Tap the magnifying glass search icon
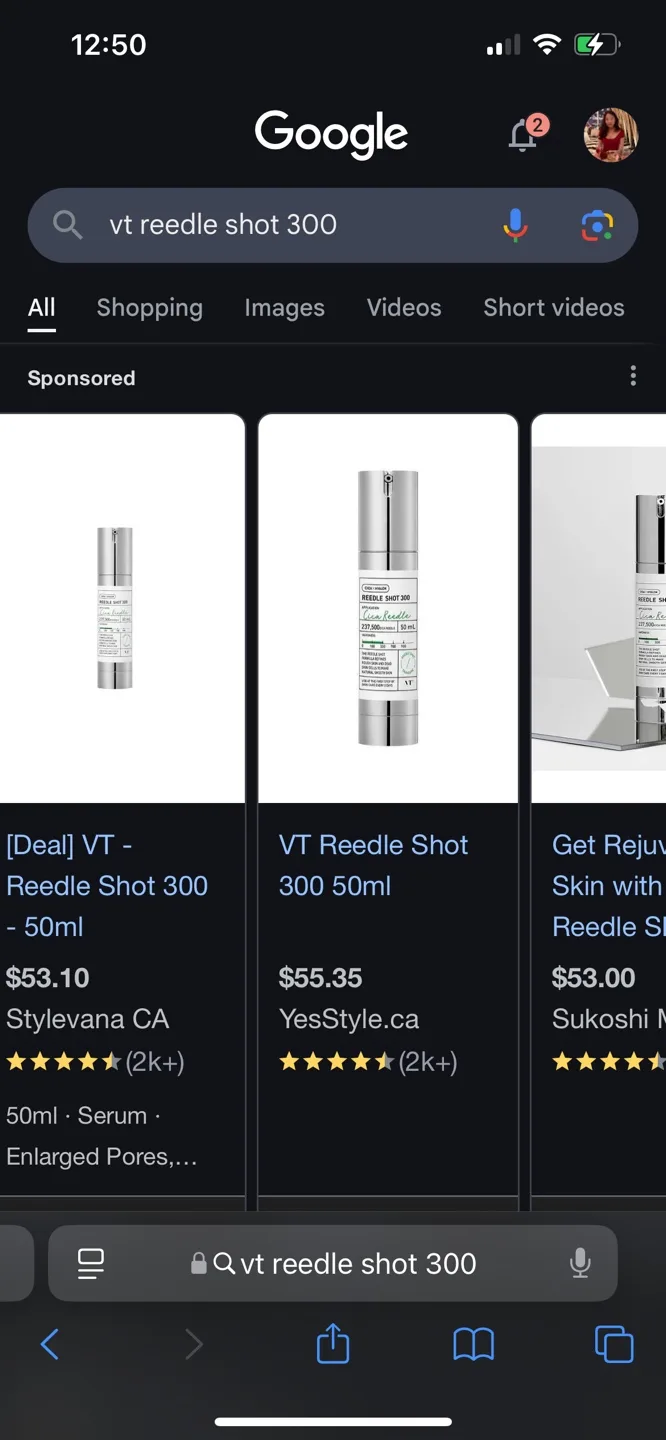The width and height of the screenshot is (666, 1440). tap(66, 225)
